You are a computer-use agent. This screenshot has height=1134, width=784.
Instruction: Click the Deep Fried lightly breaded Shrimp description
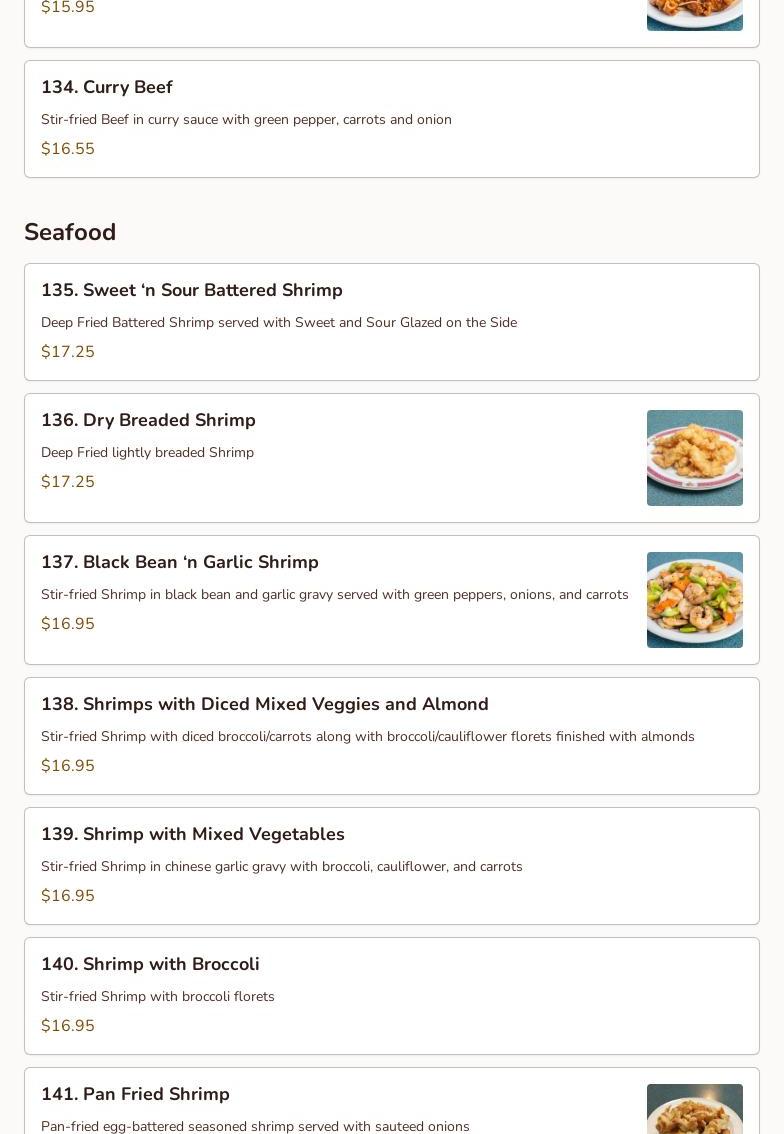147,453
